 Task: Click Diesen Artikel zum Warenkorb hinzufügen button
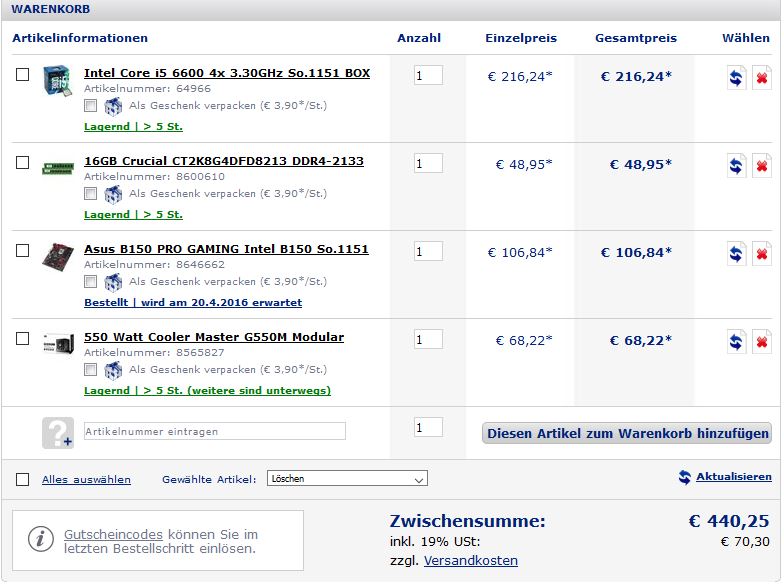click(x=627, y=433)
